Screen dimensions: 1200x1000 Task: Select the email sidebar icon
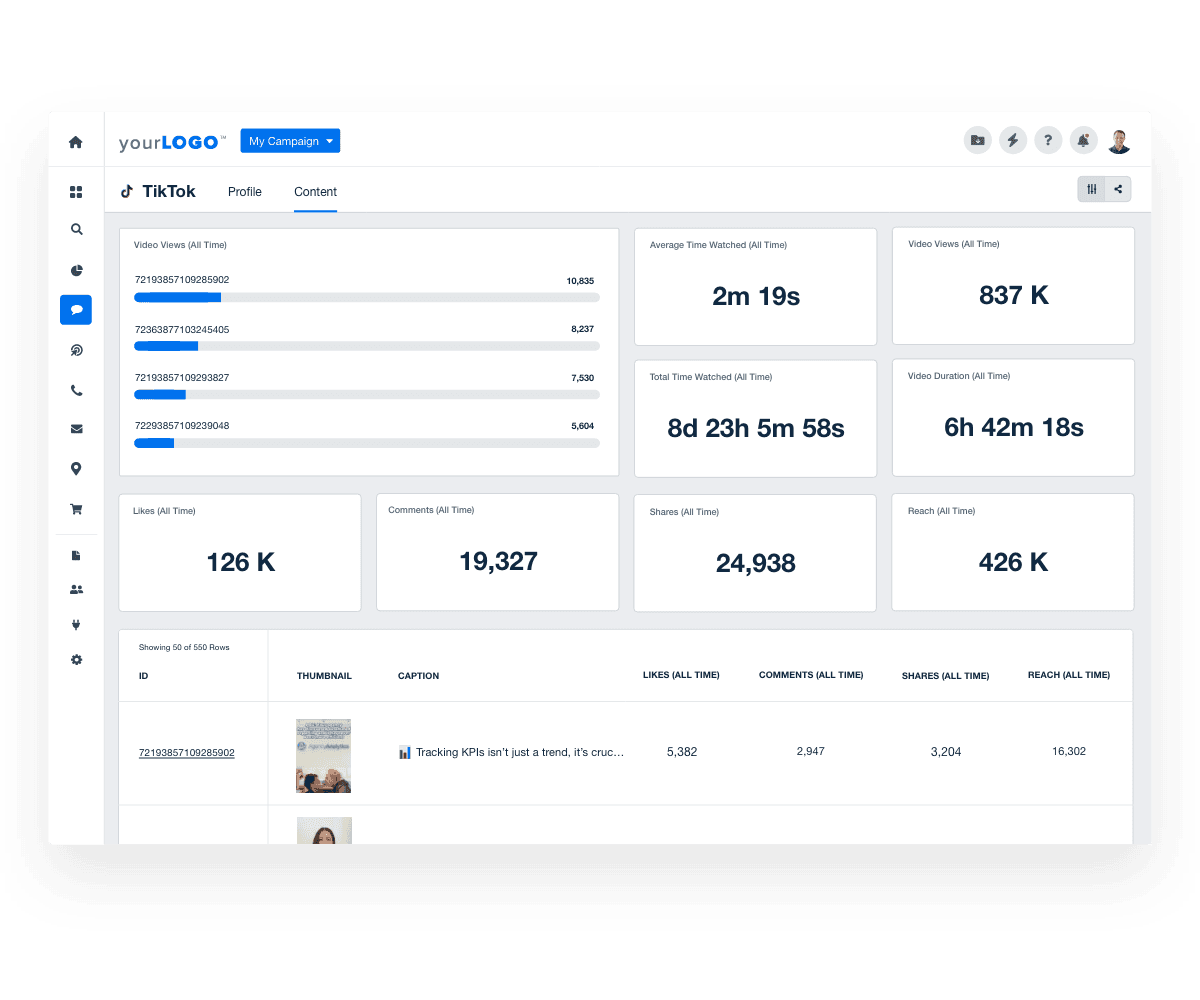[x=76, y=428]
